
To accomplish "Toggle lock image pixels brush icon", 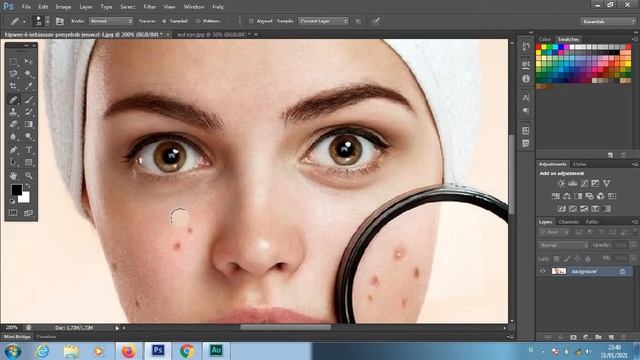I will coord(567,259).
